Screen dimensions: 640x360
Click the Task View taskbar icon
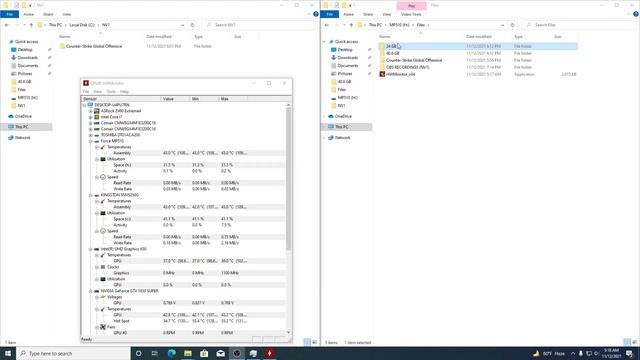point(155,353)
